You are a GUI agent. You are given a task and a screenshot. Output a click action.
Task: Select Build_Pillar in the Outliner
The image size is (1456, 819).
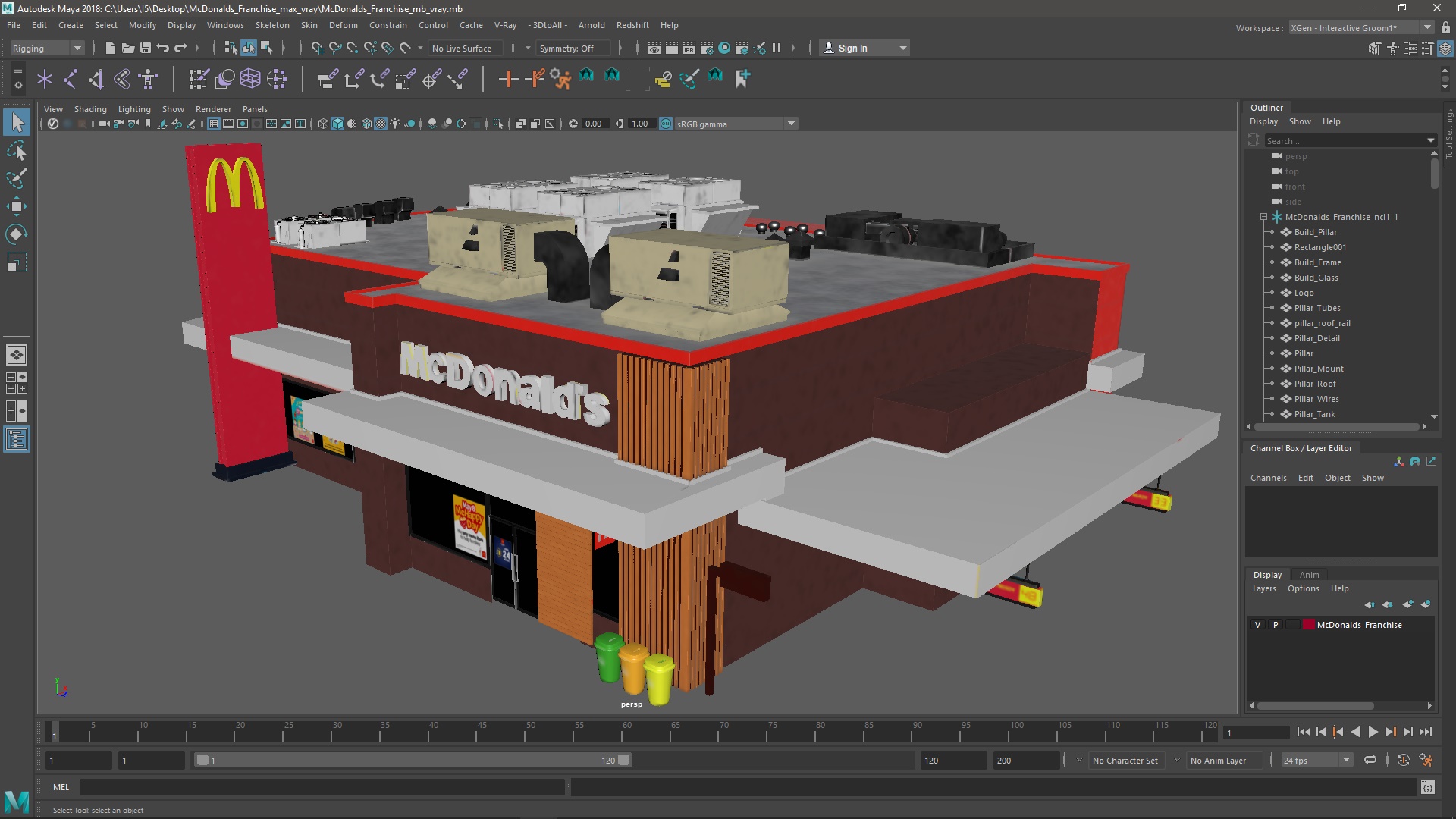pyautogui.click(x=1315, y=232)
